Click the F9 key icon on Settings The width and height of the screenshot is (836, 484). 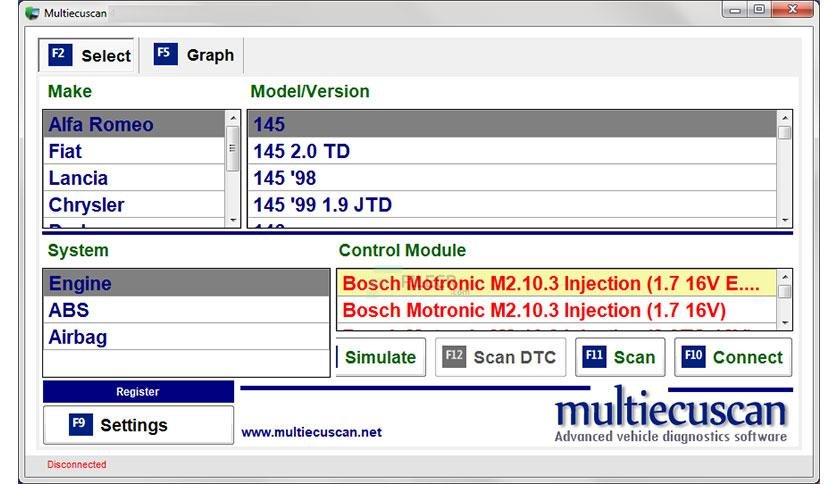click(81, 424)
